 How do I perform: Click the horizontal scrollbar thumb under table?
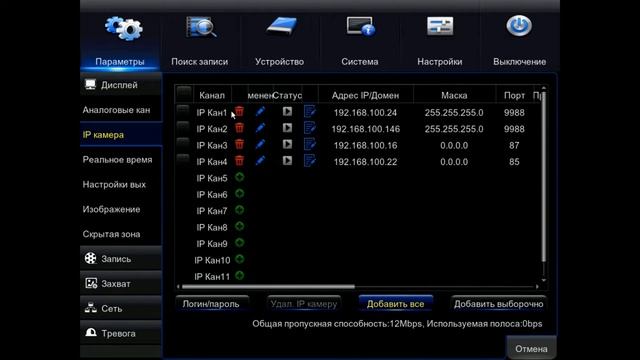[x=268, y=287]
